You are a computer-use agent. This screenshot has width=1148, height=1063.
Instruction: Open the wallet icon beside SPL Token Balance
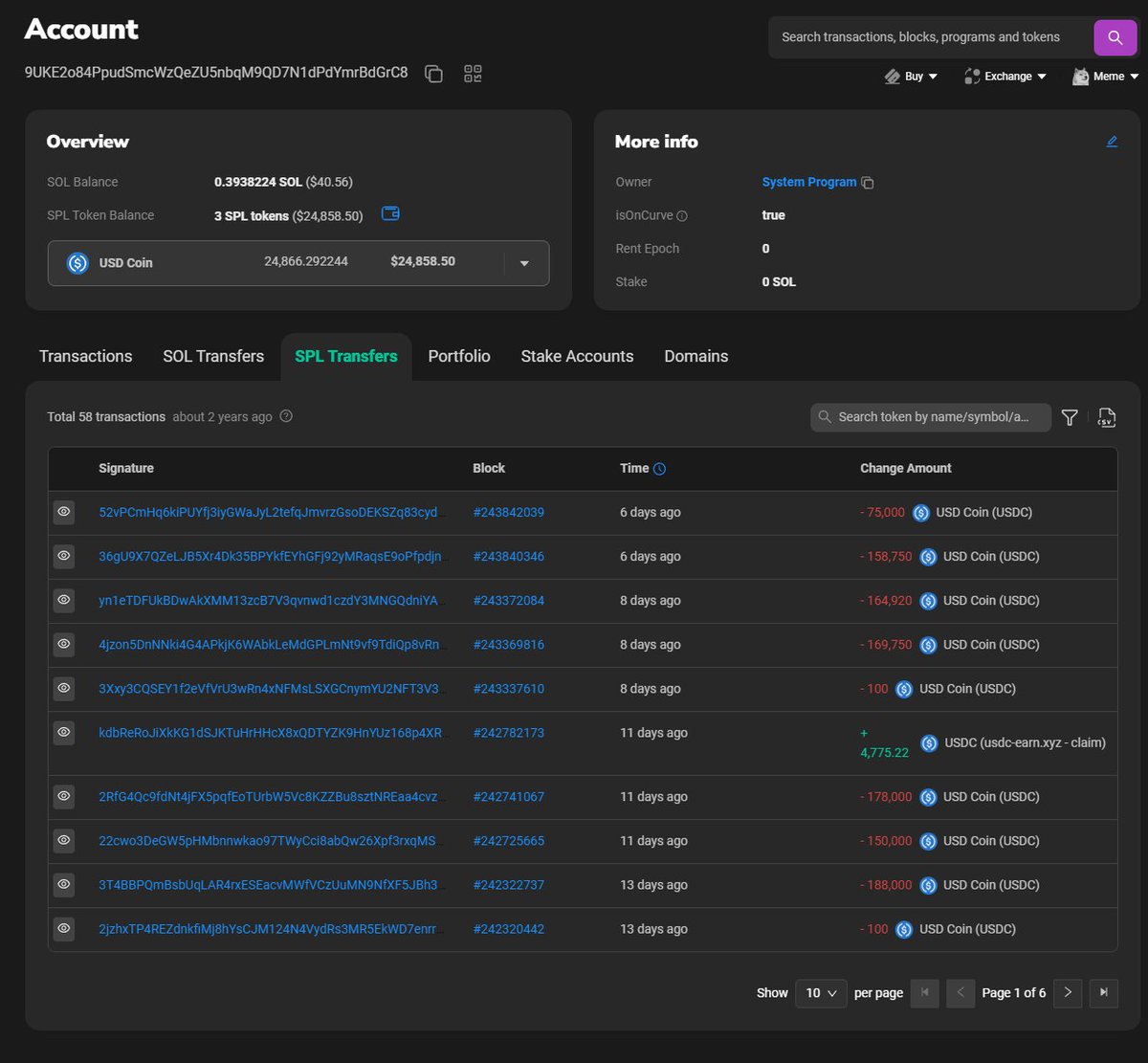pos(390,213)
